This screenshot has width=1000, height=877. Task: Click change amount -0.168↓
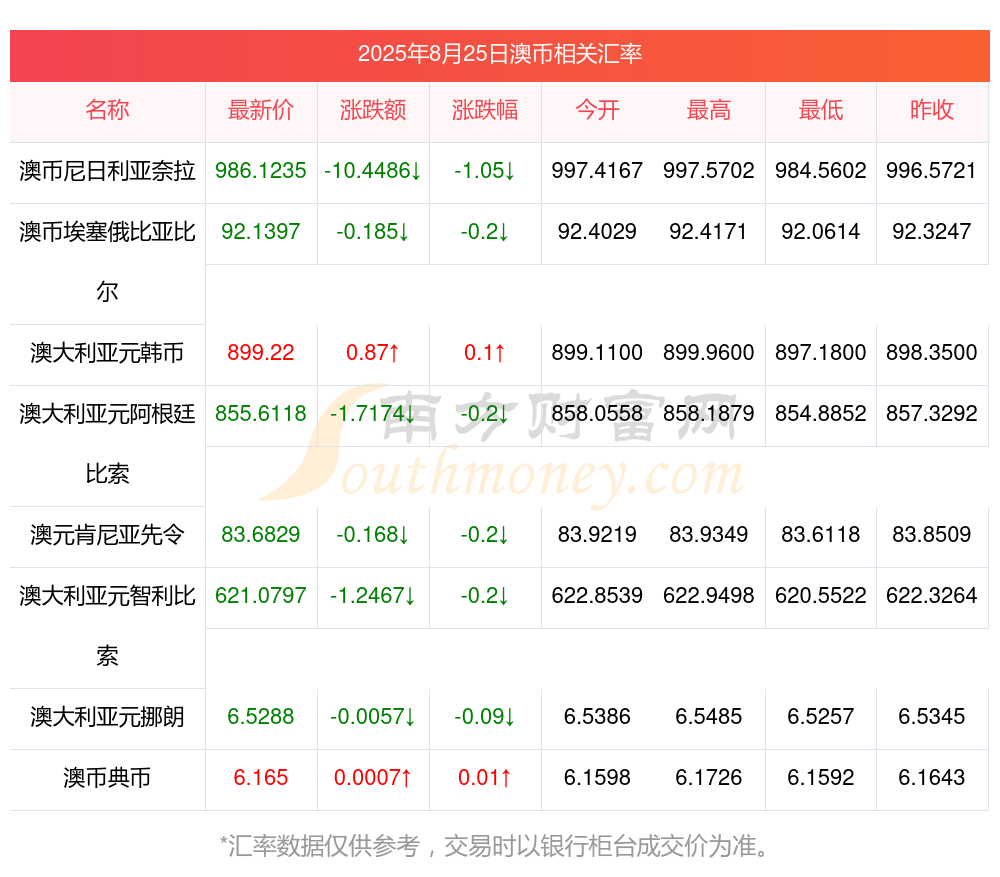(373, 534)
